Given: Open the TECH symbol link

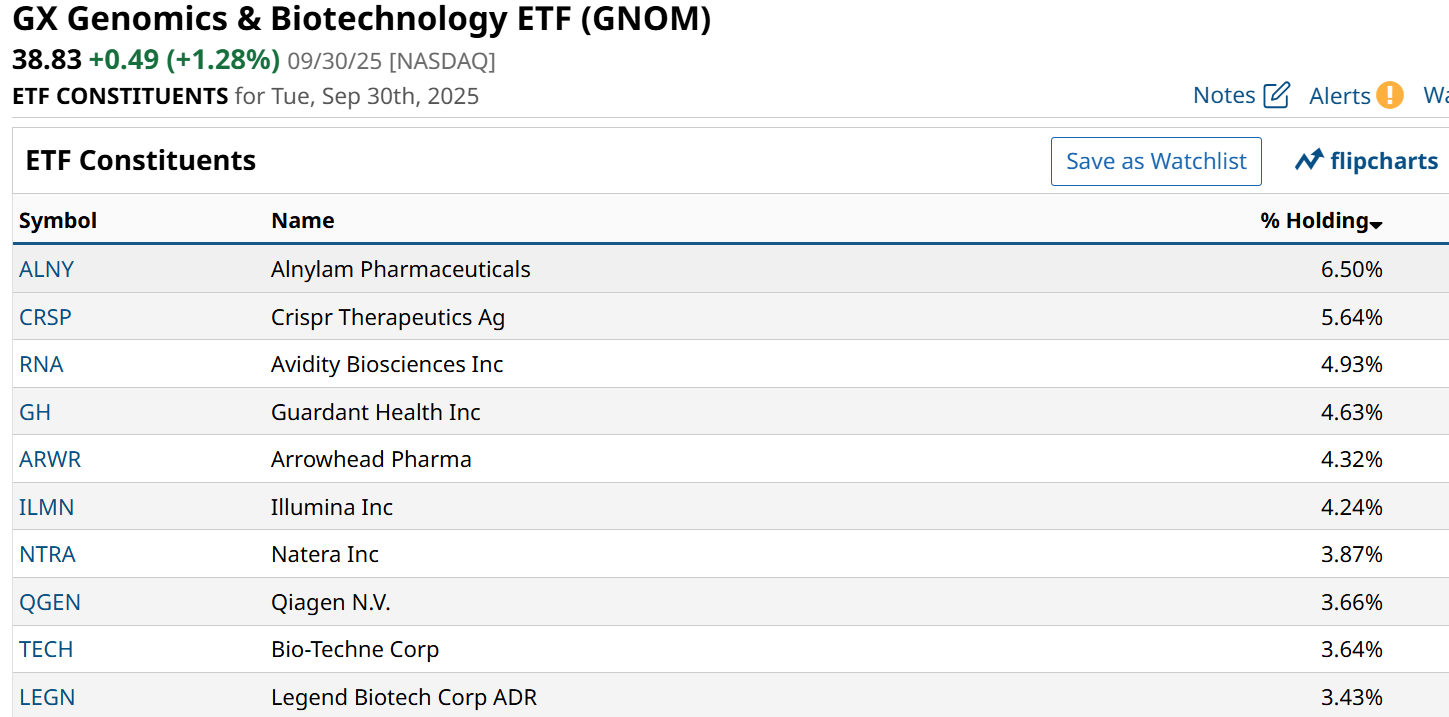Looking at the screenshot, I should point(46,649).
